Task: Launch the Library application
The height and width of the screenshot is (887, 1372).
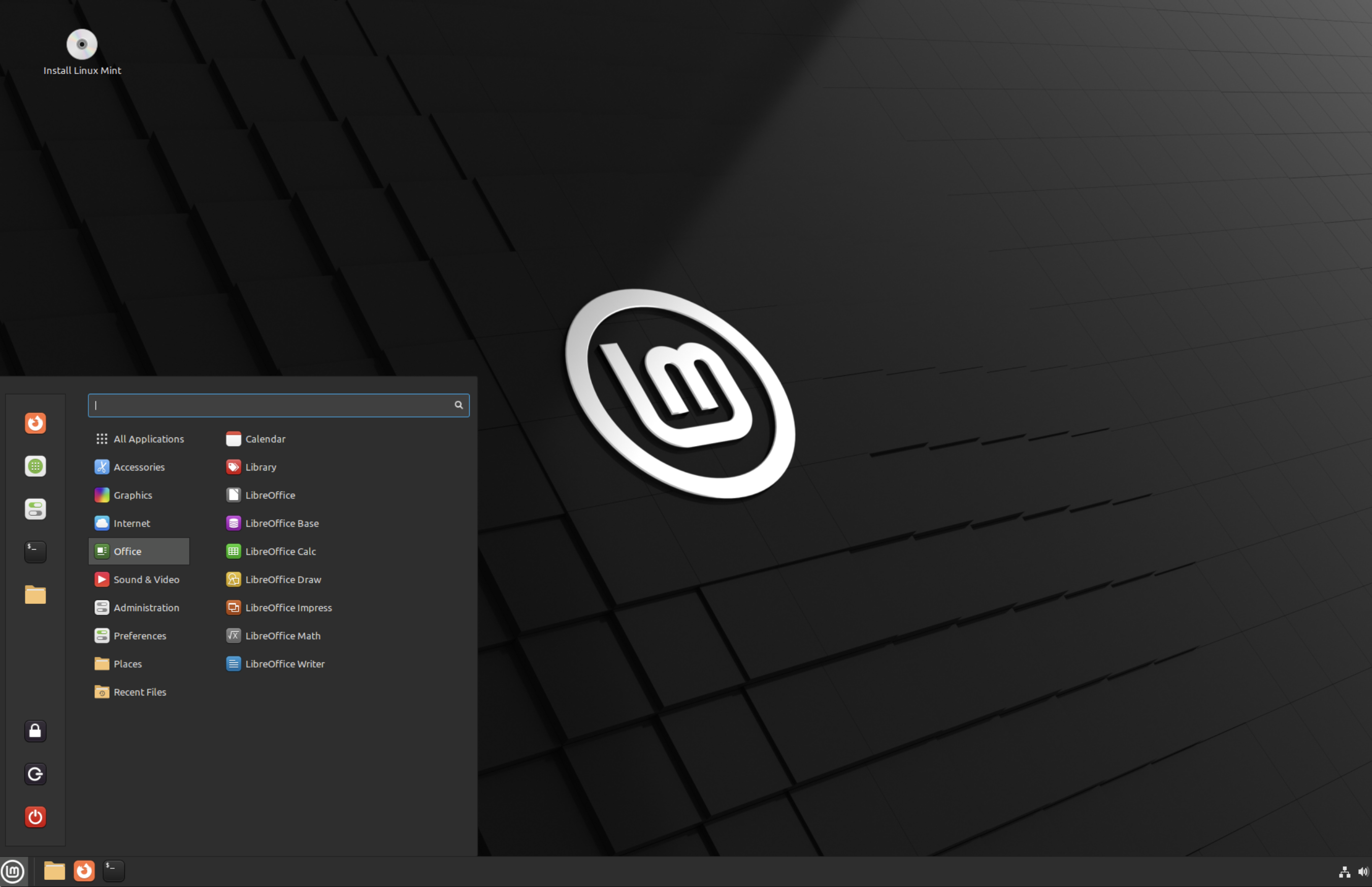Action: 260,466
